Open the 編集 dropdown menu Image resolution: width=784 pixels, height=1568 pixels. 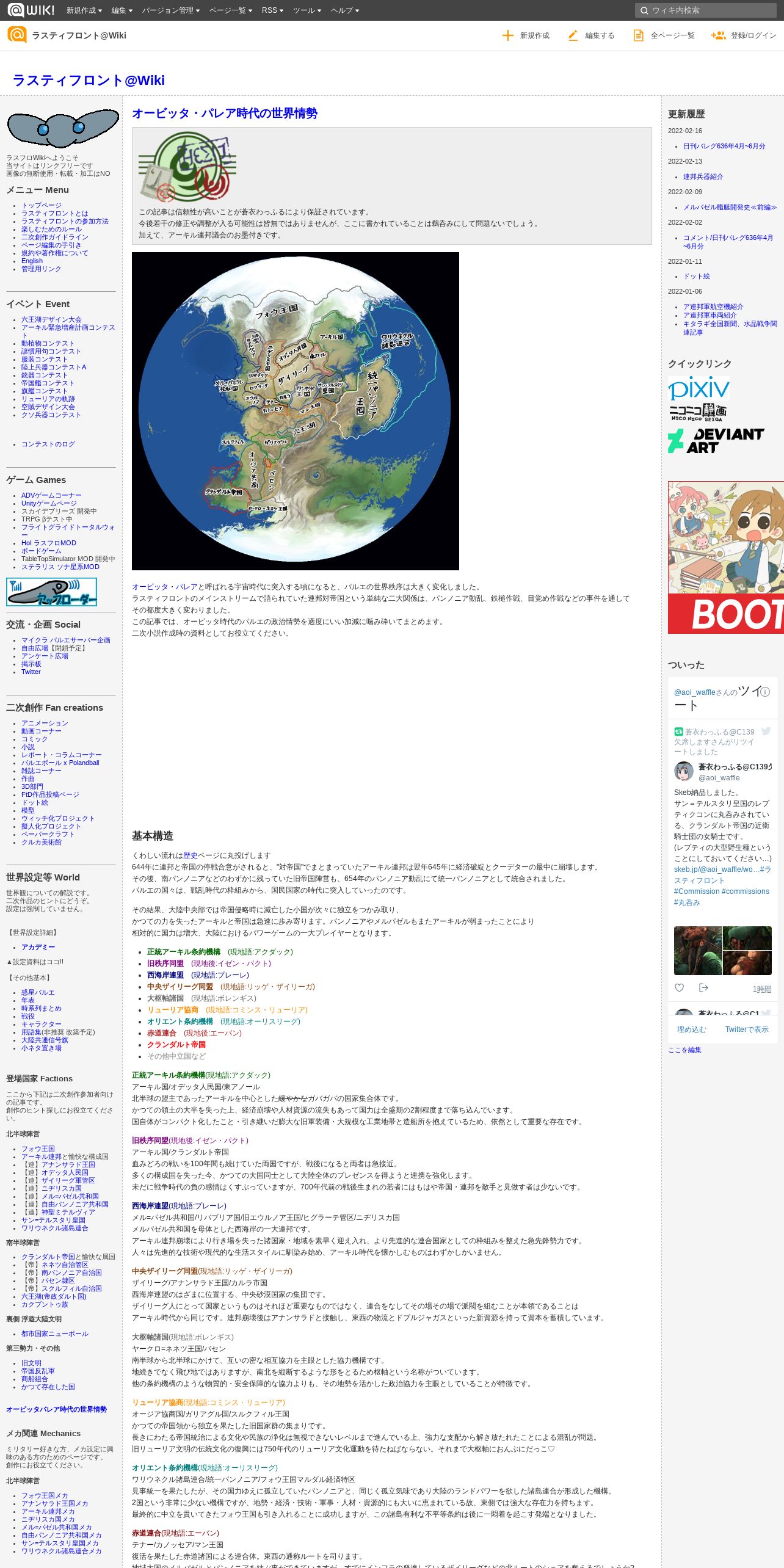[122, 10]
